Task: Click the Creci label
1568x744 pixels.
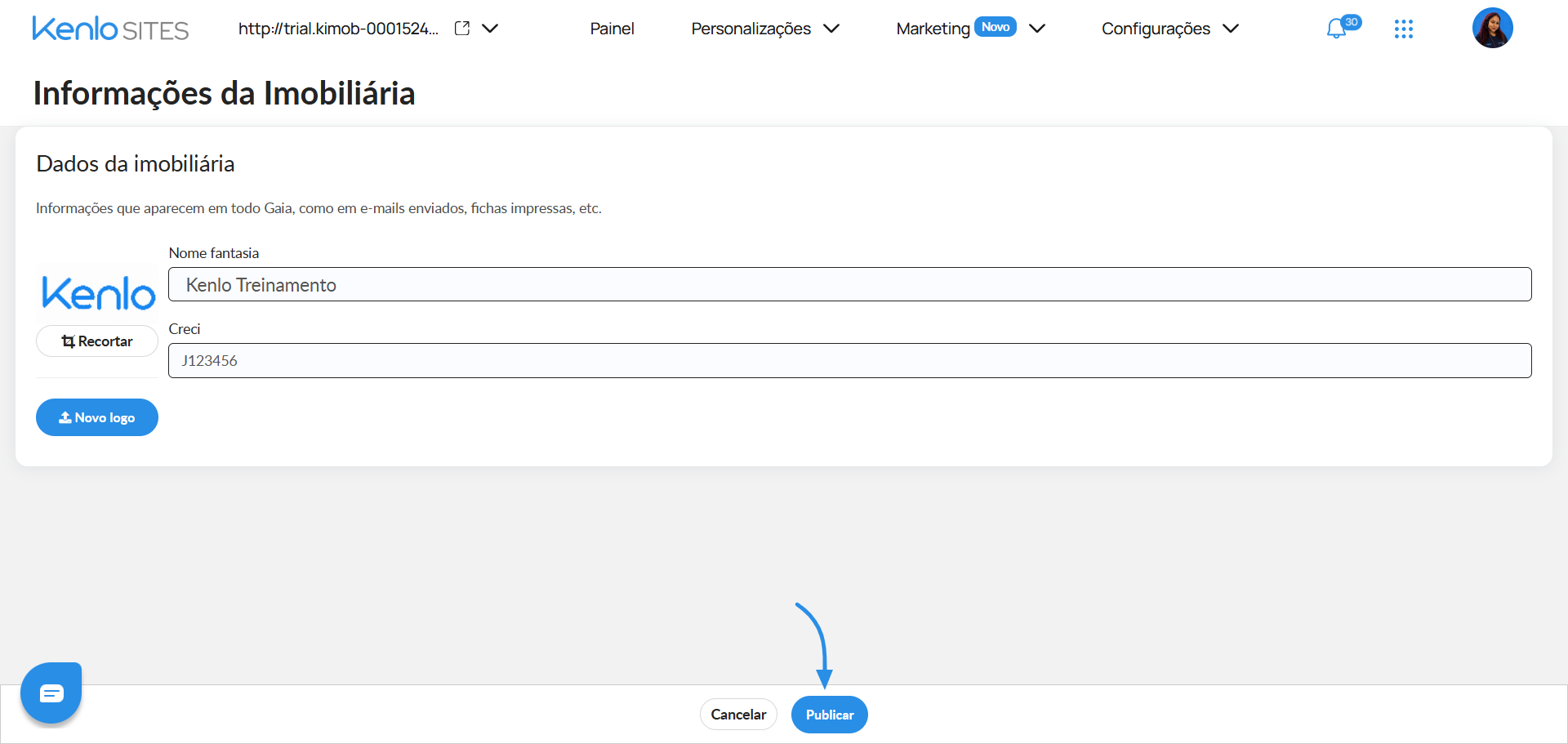Action: 185,329
